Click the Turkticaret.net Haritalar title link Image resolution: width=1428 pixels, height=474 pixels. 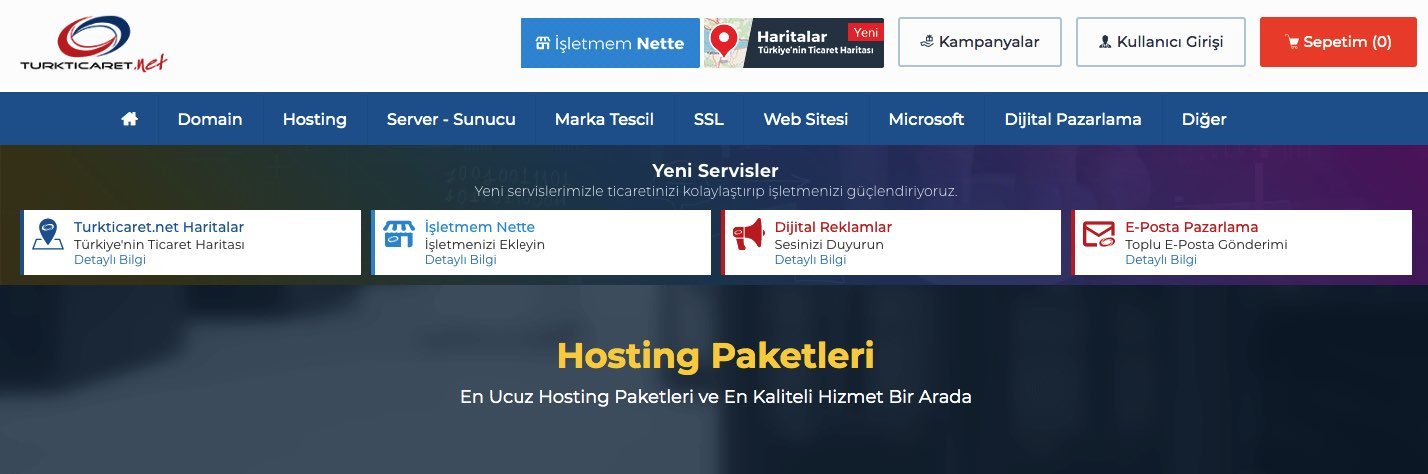pyautogui.click(x=159, y=227)
